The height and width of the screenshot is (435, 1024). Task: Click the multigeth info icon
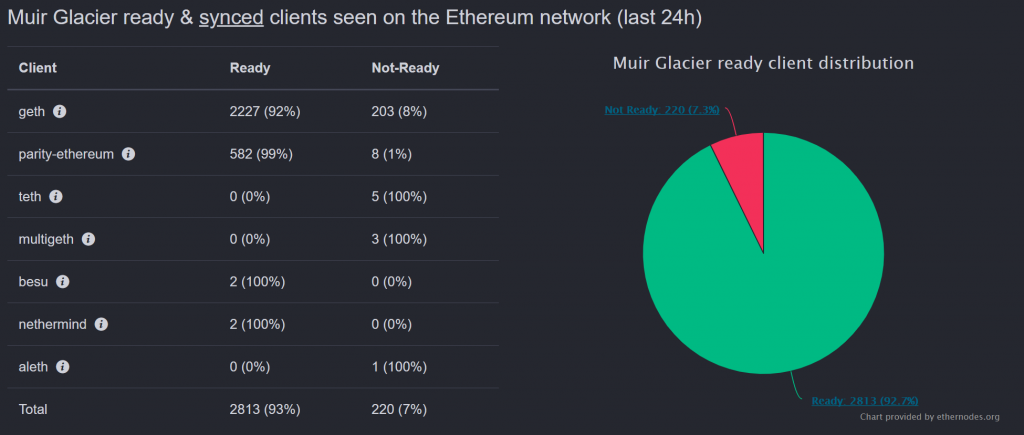click(88, 240)
